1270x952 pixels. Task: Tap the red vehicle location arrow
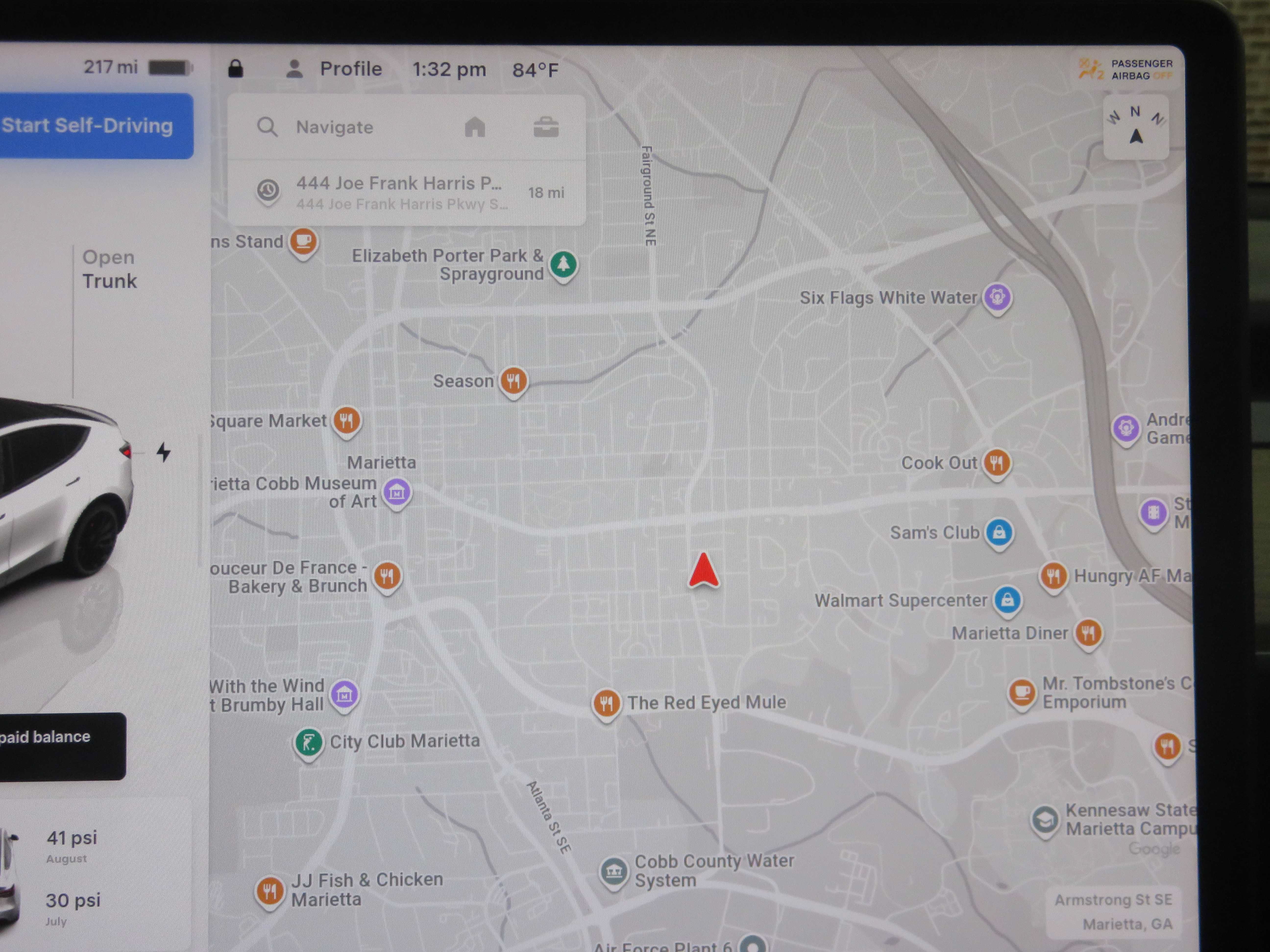pos(704,571)
